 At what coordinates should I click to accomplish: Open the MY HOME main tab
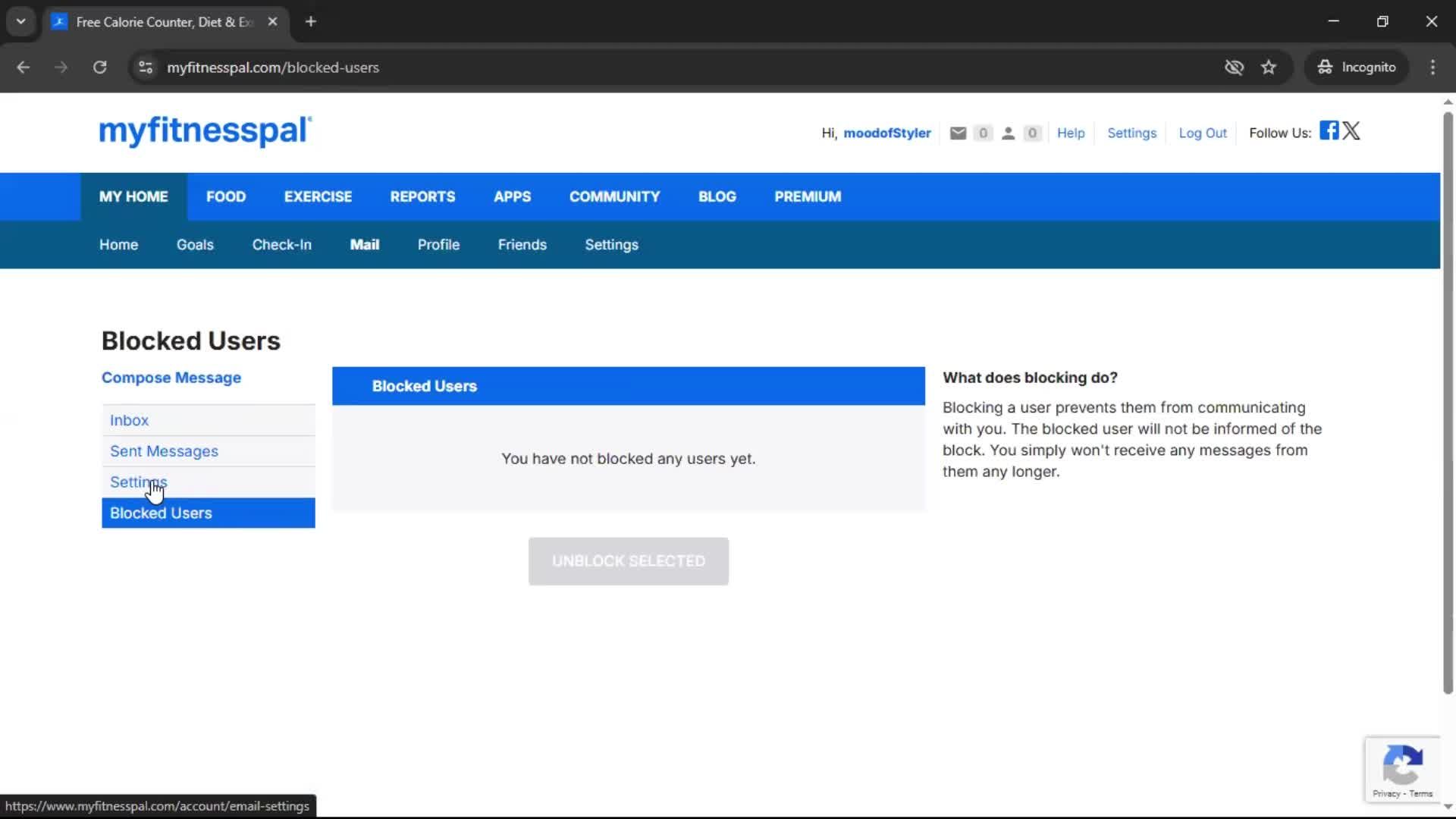pos(133,196)
